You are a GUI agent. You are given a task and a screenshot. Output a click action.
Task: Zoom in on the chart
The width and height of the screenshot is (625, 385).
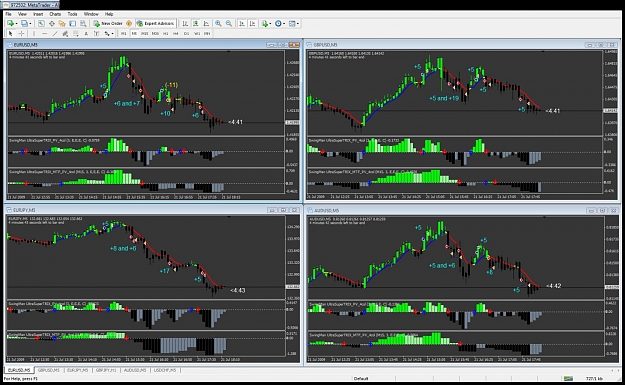click(218, 24)
